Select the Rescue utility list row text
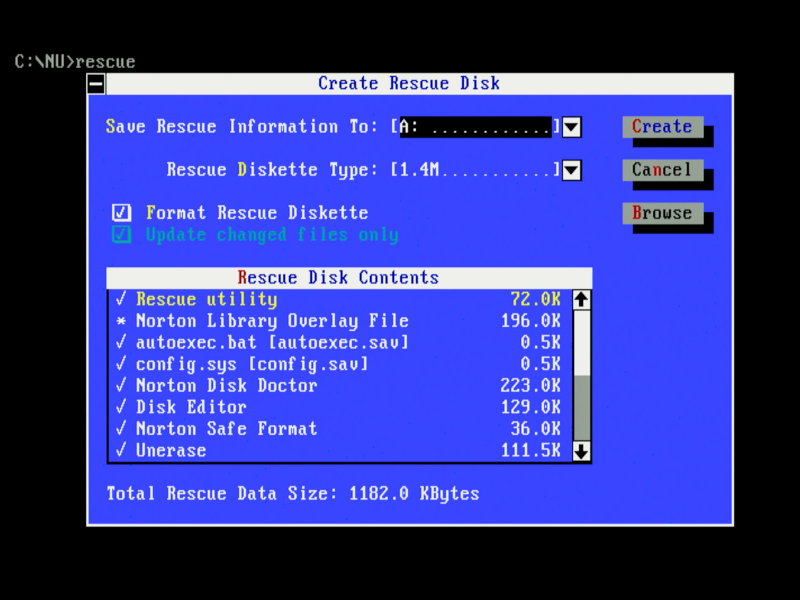 (207, 299)
